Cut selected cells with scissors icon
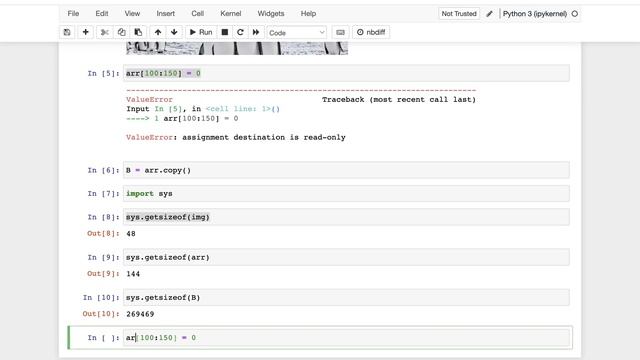Screen dimensions: 640x360 [104, 32]
